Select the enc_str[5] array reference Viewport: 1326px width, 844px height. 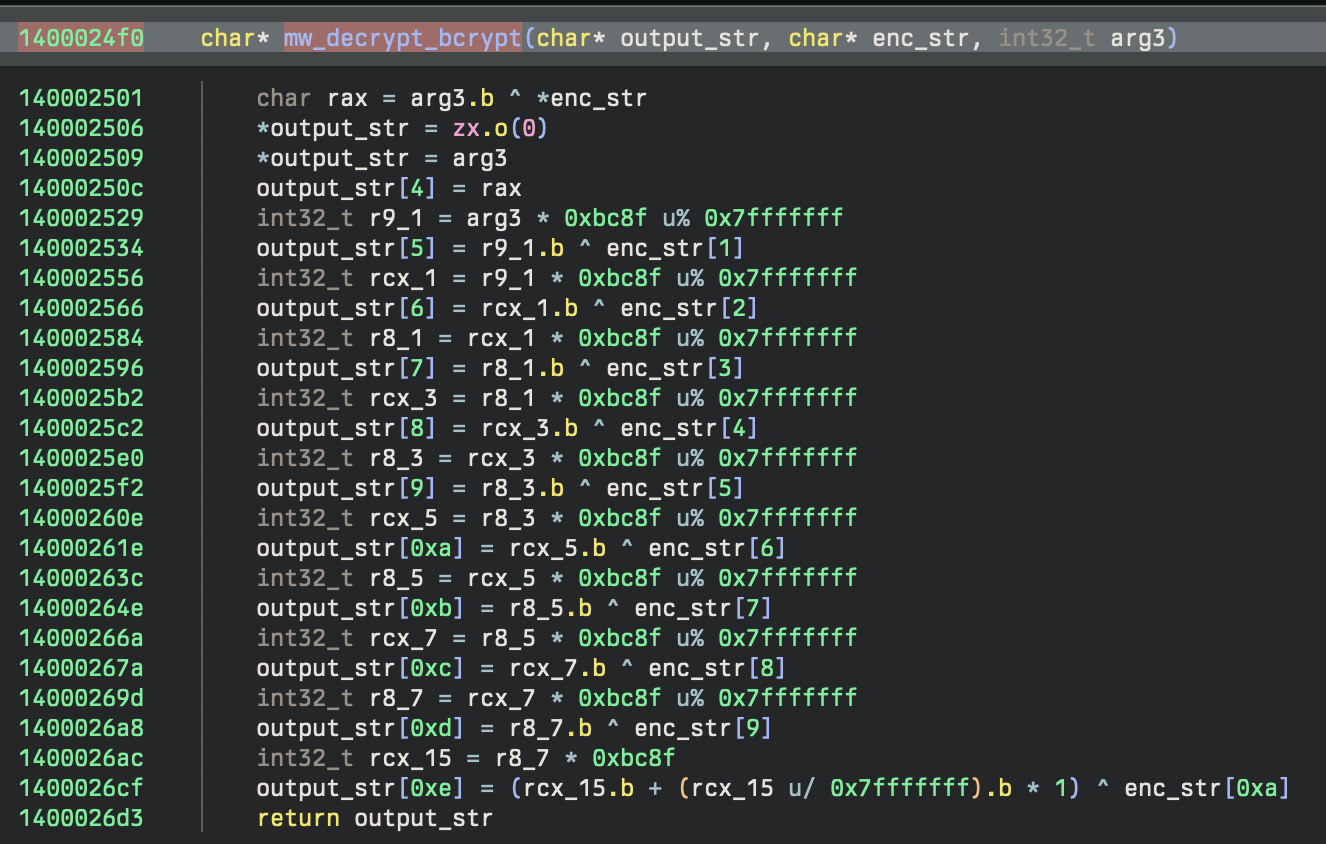(x=674, y=488)
